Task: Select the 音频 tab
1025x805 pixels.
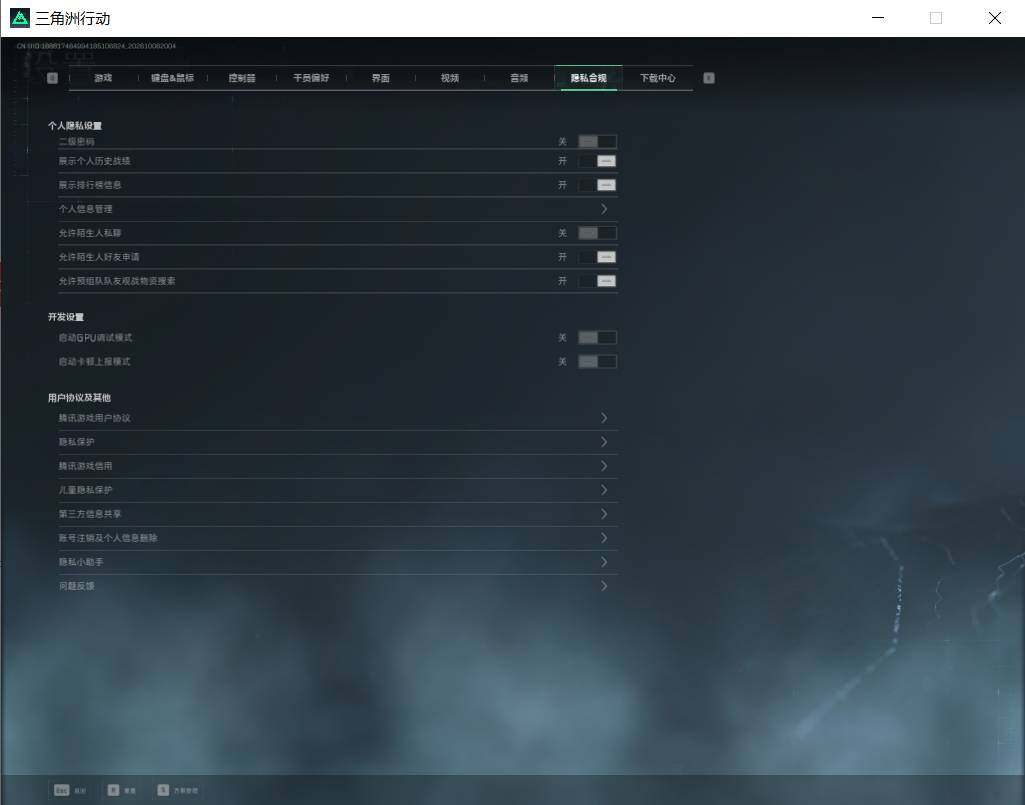Action: [519, 78]
